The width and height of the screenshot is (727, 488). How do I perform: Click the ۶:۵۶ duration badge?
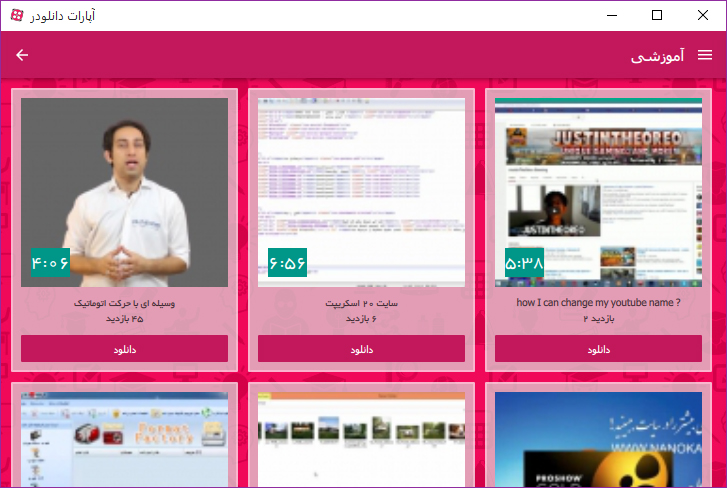287,263
